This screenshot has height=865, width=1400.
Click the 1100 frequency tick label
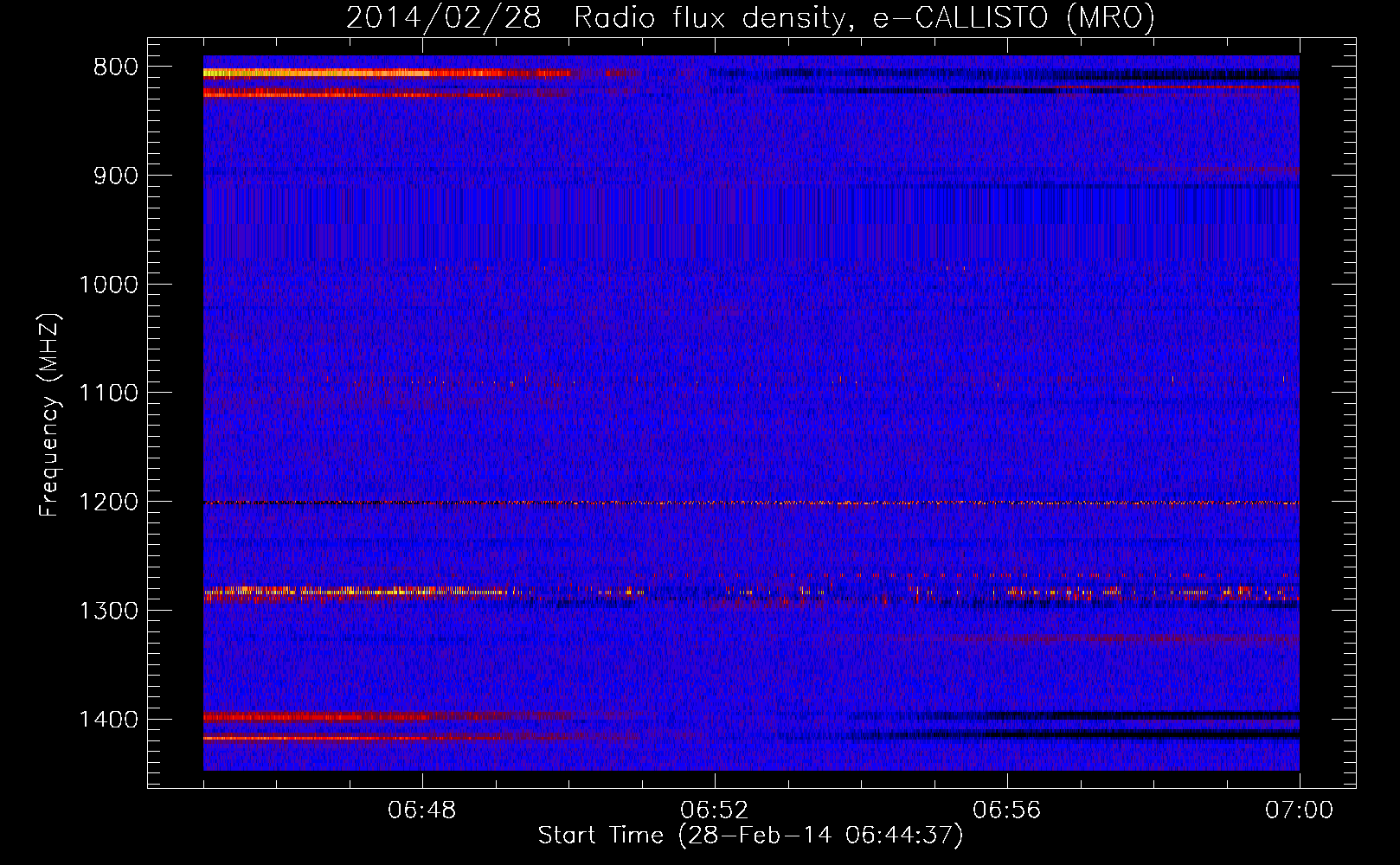pos(108,394)
